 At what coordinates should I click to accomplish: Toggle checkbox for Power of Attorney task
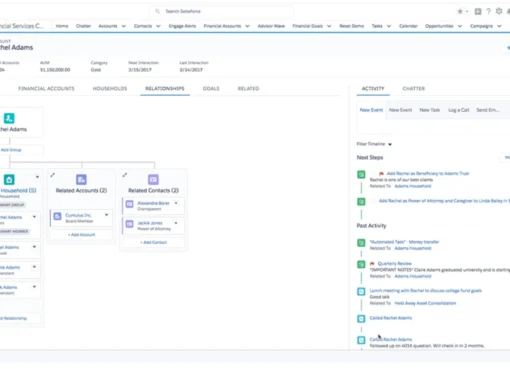373,201
